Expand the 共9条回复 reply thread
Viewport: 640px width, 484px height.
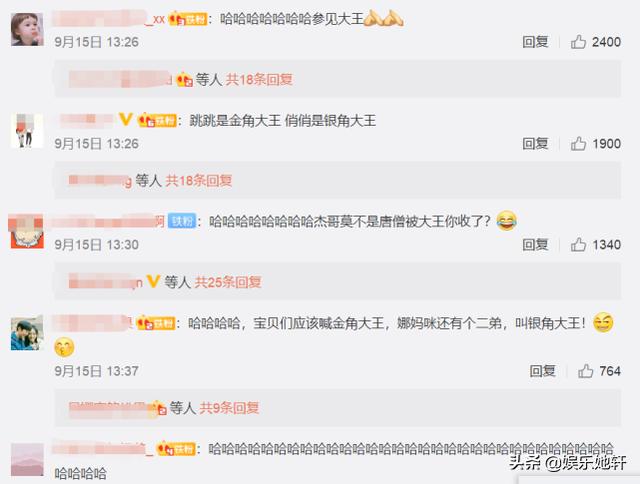pos(229,408)
